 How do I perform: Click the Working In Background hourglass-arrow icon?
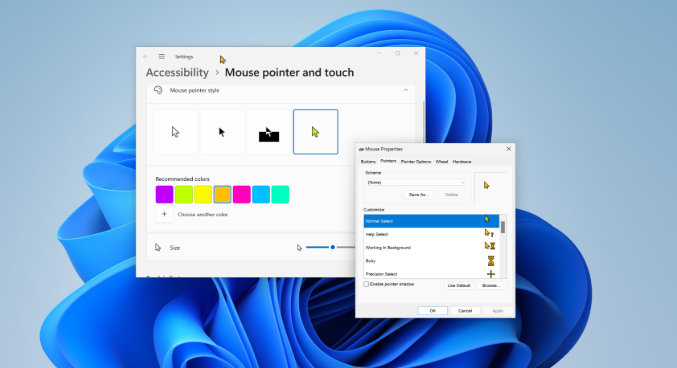coord(490,246)
